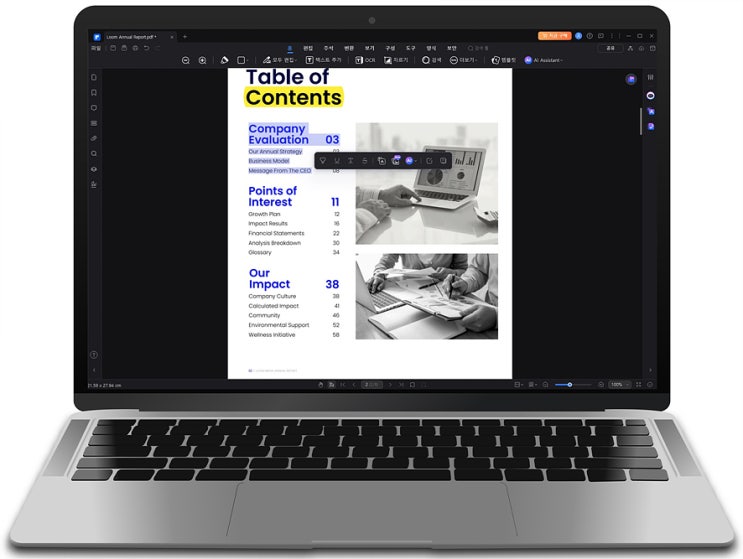This screenshot has height=559, width=743.
Task: Toggle fullscreen mode icon in status bar
Action: tap(638, 385)
